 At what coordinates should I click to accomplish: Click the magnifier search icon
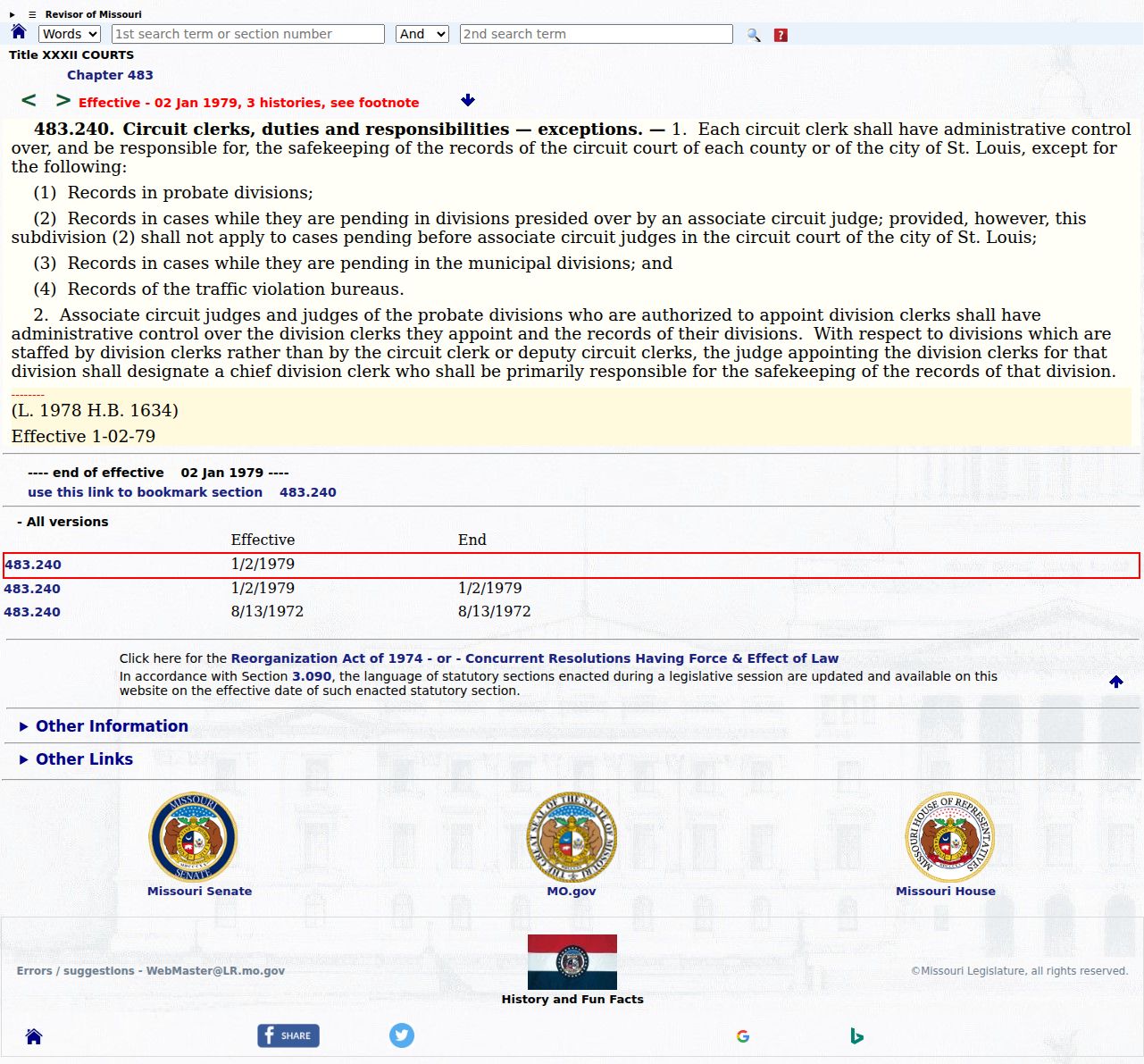tap(754, 35)
